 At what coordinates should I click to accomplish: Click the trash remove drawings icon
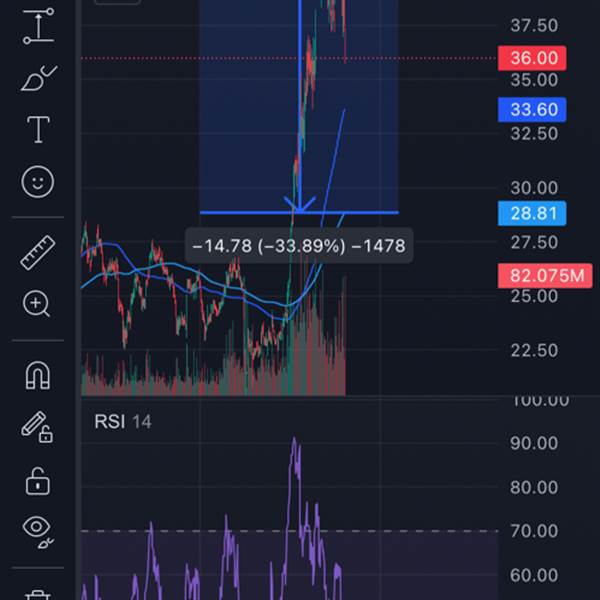(37, 595)
